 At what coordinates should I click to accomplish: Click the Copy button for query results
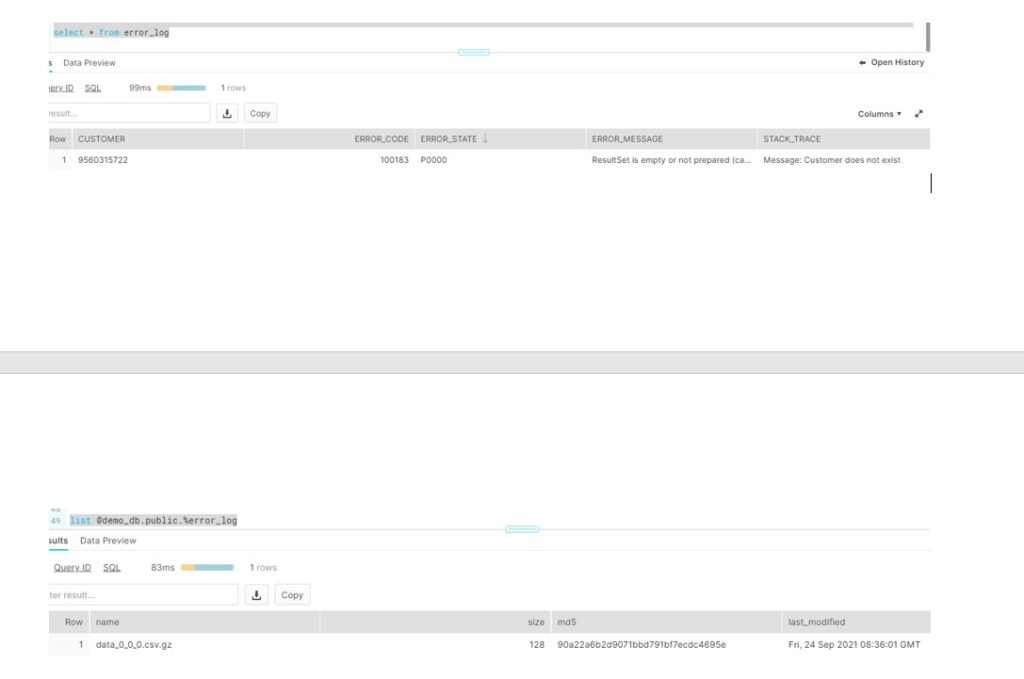pos(259,113)
